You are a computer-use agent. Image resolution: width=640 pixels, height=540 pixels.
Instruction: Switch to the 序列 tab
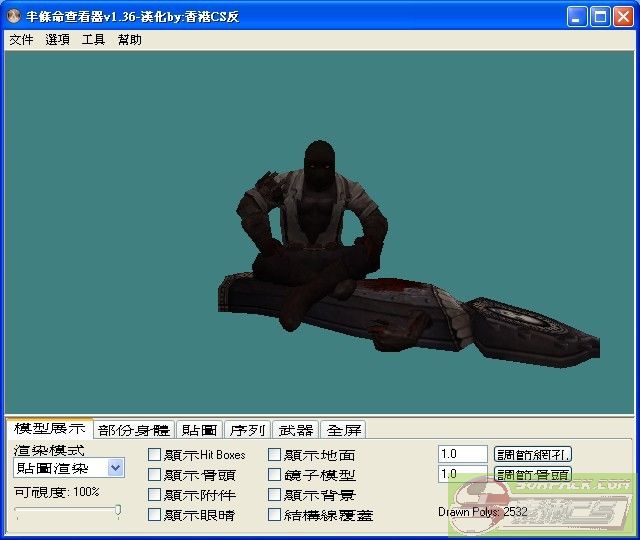(x=247, y=430)
